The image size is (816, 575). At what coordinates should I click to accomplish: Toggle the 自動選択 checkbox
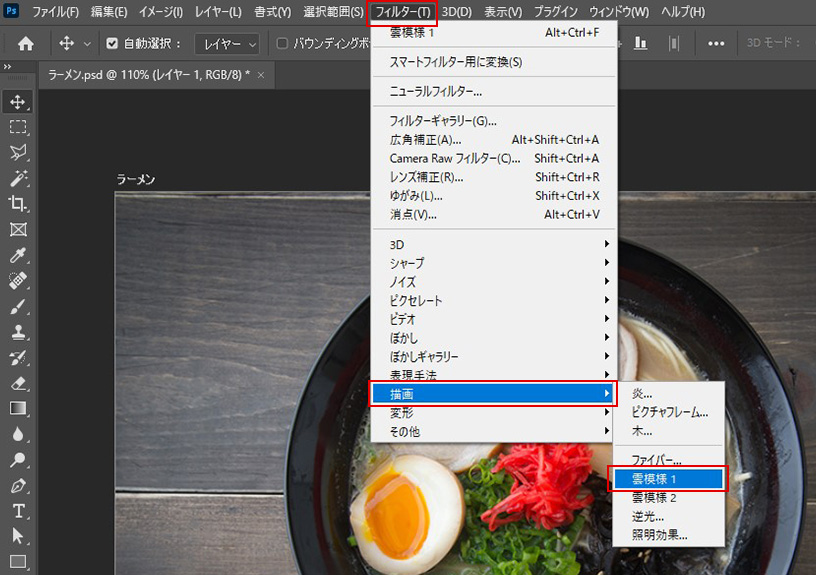(x=112, y=44)
